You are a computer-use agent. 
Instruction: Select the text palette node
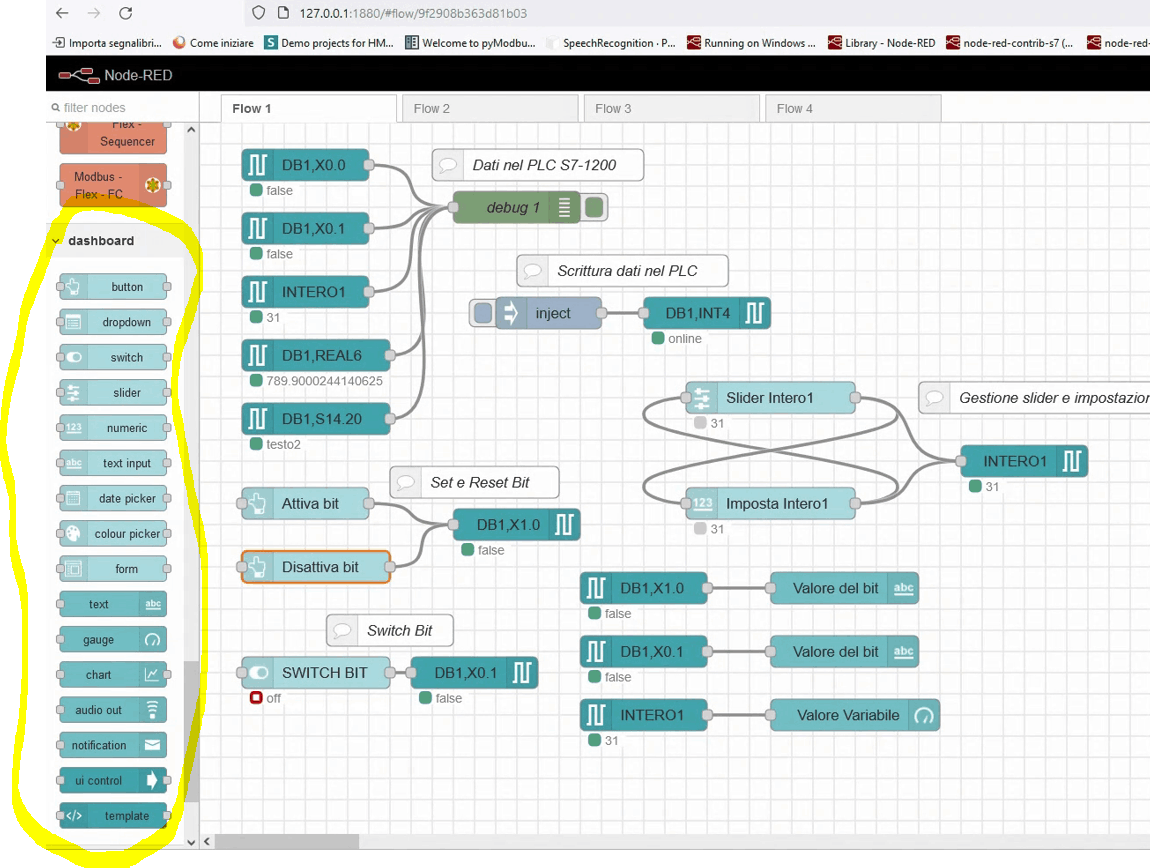coord(113,604)
